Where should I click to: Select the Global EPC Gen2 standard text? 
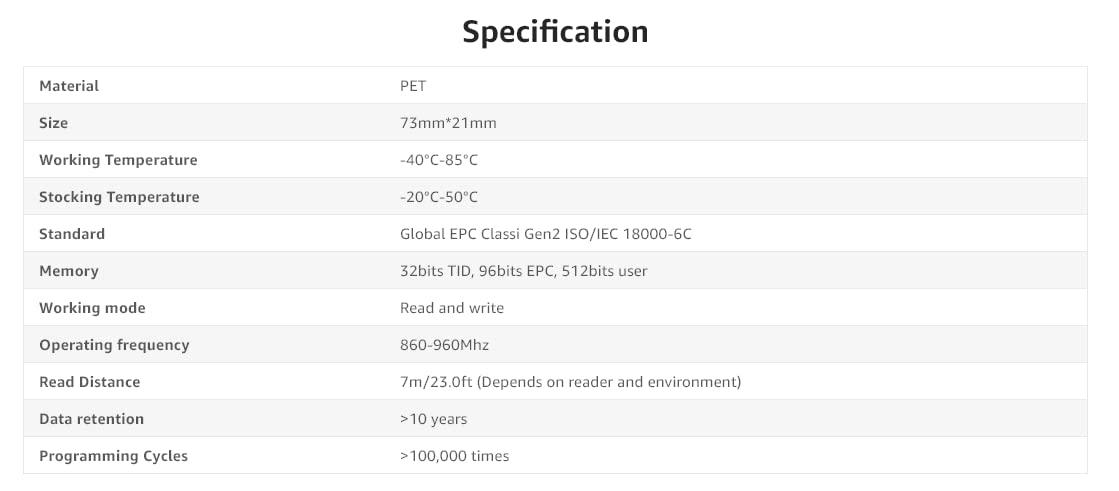coord(545,234)
